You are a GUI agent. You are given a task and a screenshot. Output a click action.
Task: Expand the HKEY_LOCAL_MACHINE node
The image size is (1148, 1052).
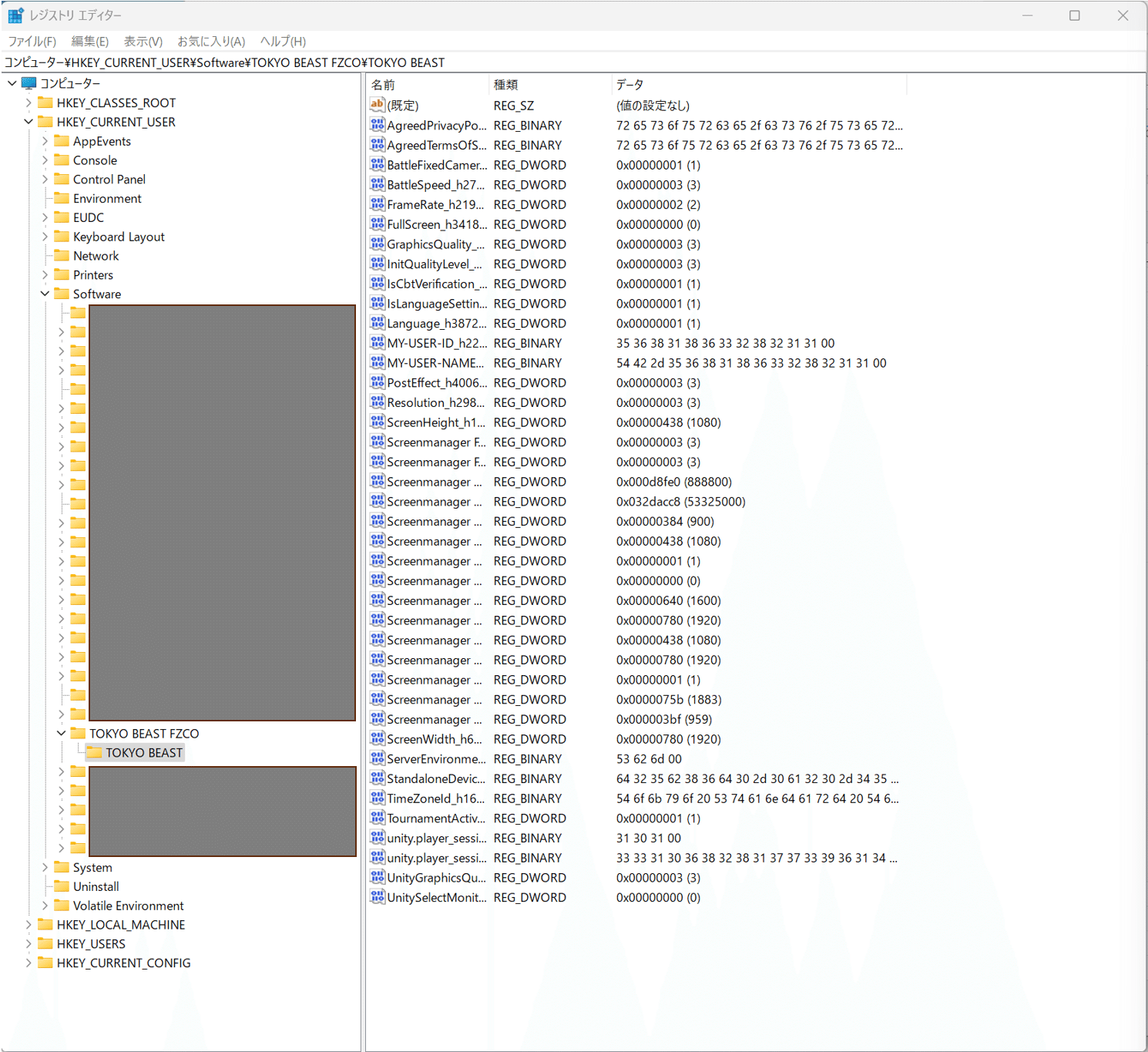tap(29, 924)
